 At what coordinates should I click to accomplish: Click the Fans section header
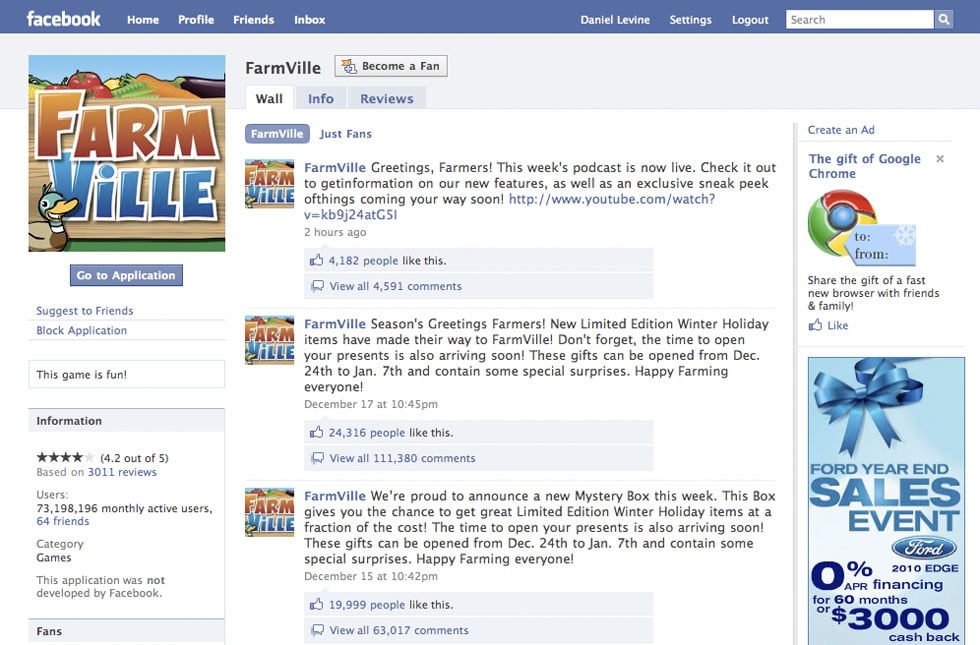(x=127, y=631)
